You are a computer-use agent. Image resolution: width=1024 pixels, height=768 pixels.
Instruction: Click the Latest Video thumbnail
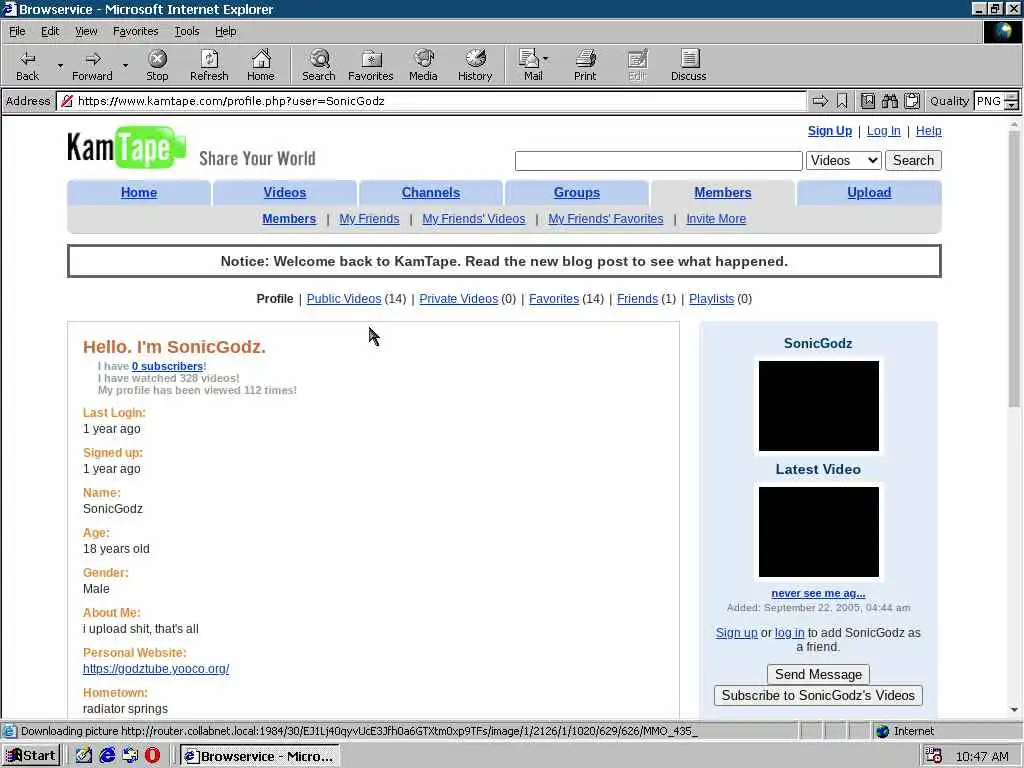pos(818,532)
